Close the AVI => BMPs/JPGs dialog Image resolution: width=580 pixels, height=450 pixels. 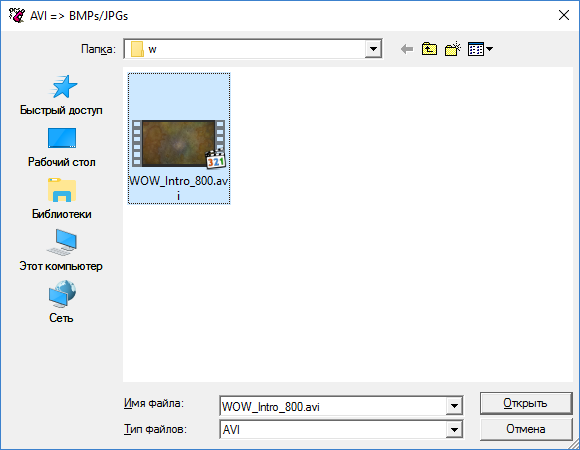point(564,15)
